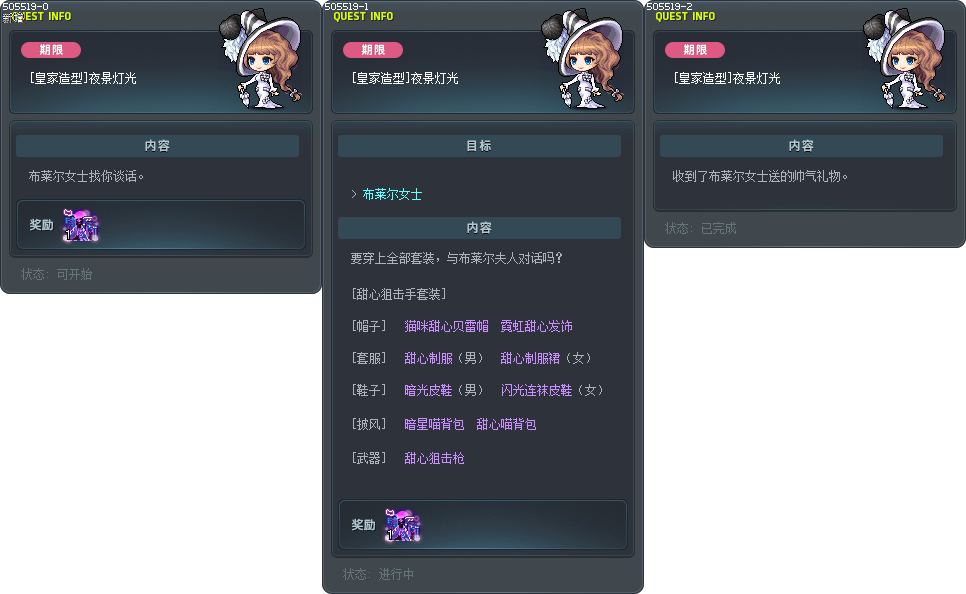The image size is (966, 594).
Task: Expand the arrow beside 布莱尔女士
Action: (354, 194)
